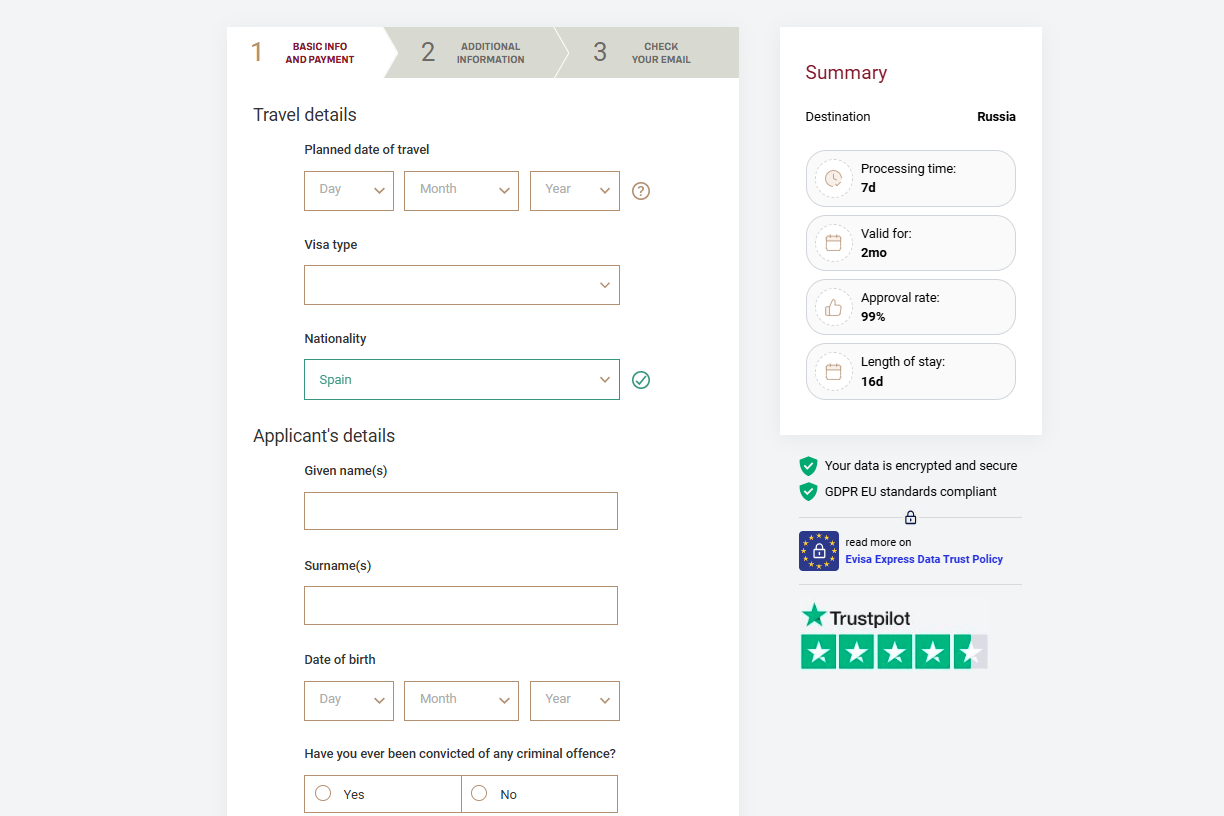Viewport: 1224px width, 816px height.
Task: Click the help icon beside travel date fields
Action: pyautogui.click(x=640, y=190)
